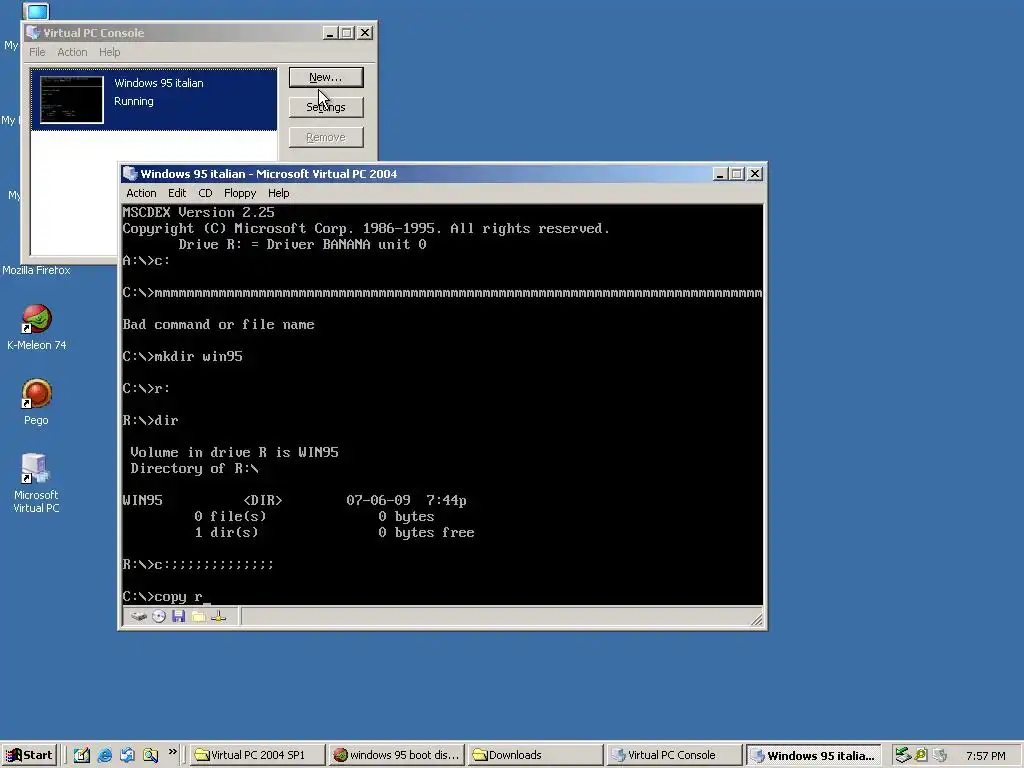This screenshot has width=1024, height=768.
Task: Open the Help menu in Virtual PC 2004 window
Action: click(278, 193)
